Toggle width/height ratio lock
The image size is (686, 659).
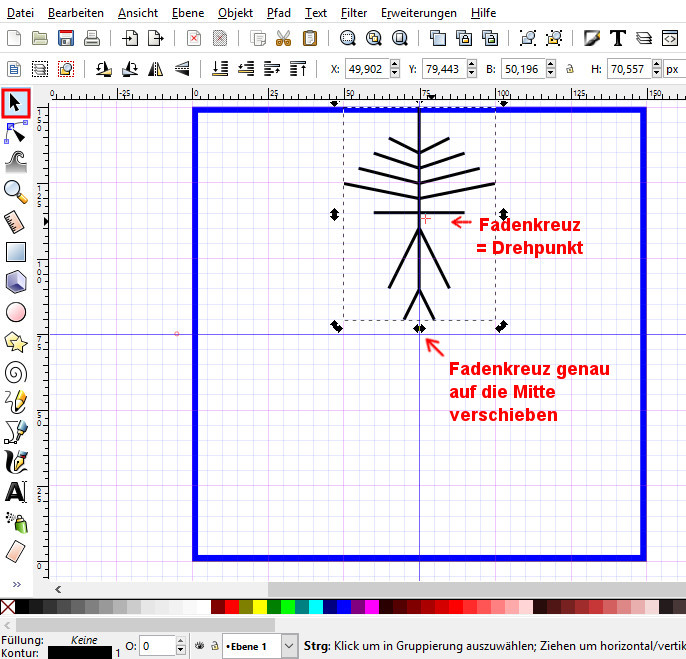pyautogui.click(x=570, y=69)
